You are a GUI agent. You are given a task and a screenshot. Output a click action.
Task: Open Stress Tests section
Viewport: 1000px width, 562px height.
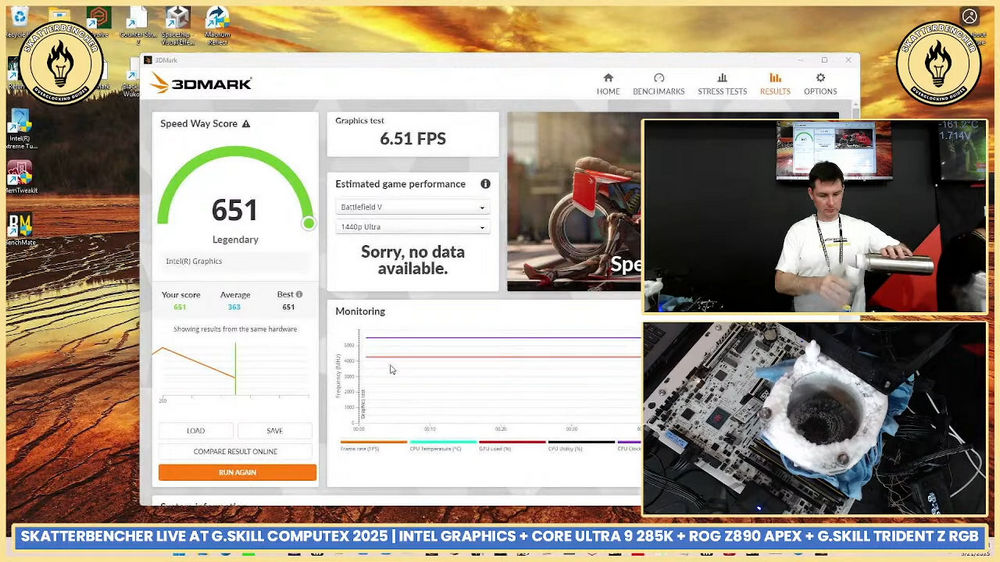722,84
